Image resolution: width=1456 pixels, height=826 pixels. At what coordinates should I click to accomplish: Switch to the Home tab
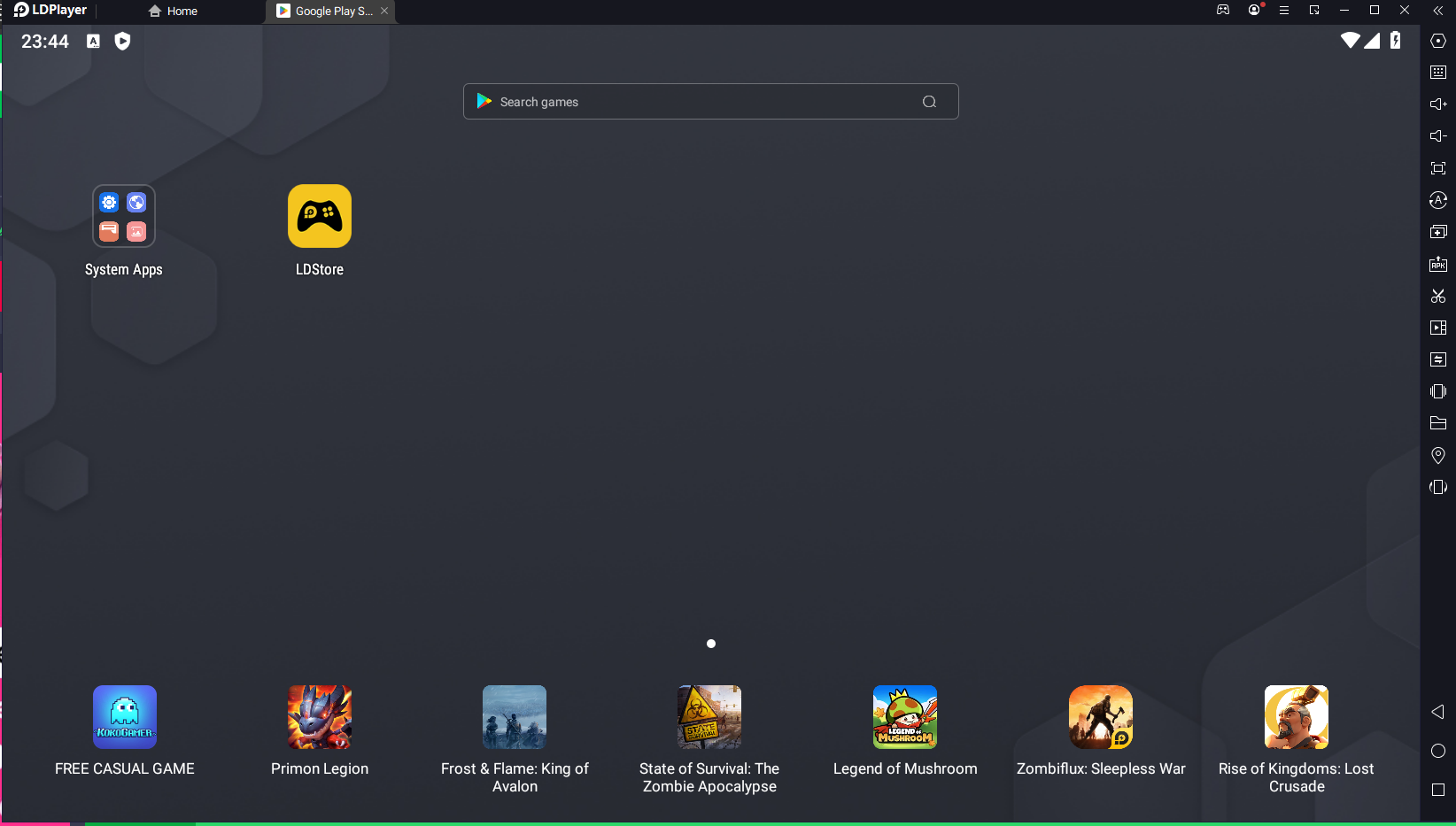(x=174, y=12)
